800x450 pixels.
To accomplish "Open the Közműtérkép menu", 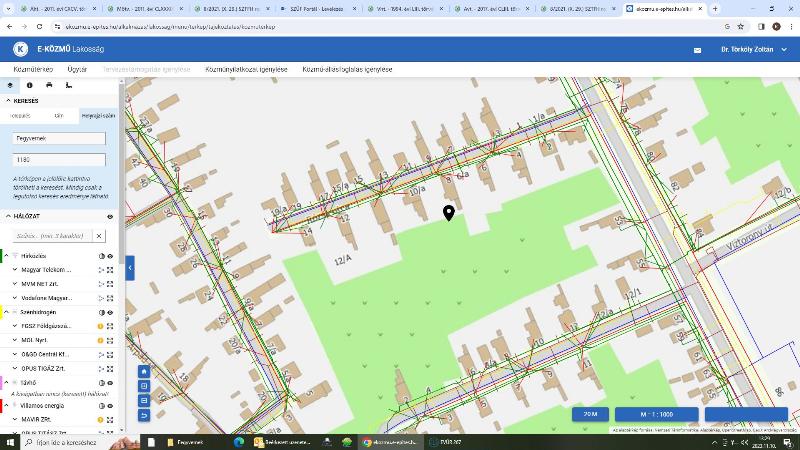I will click(33, 69).
